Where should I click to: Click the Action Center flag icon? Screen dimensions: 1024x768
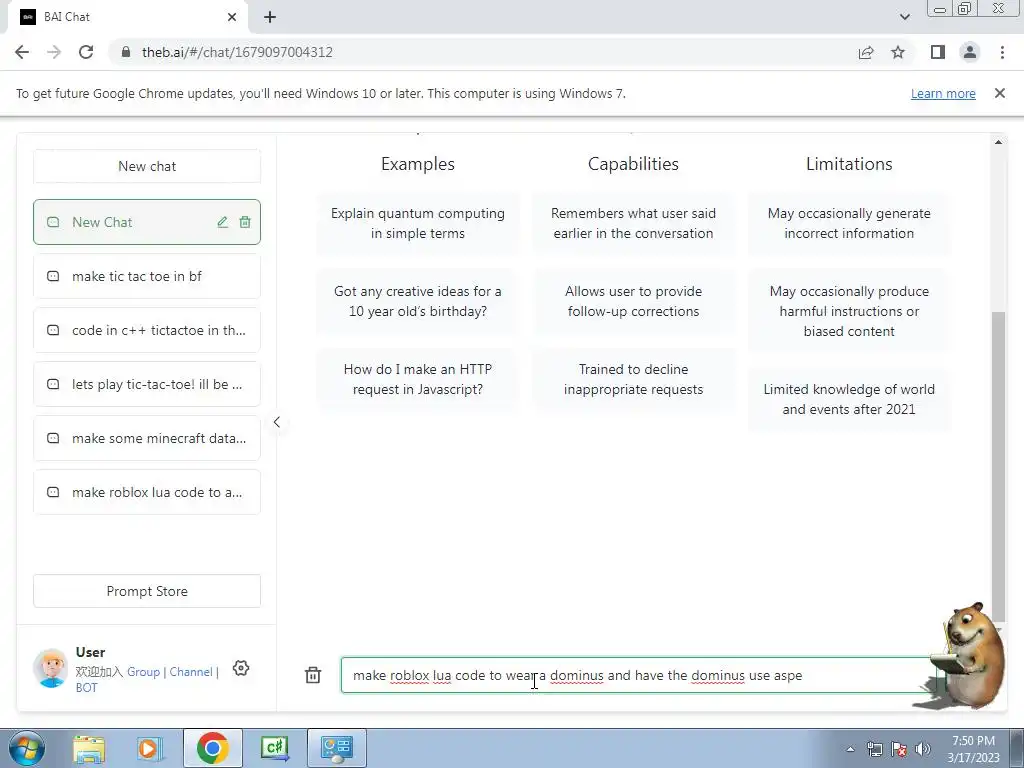(899, 749)
